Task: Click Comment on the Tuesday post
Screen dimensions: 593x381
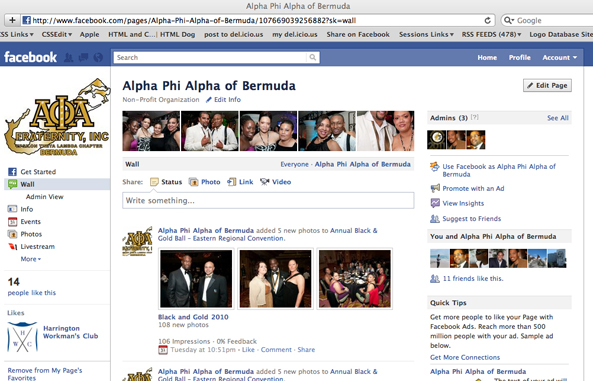Action: (x=276, y=350)
